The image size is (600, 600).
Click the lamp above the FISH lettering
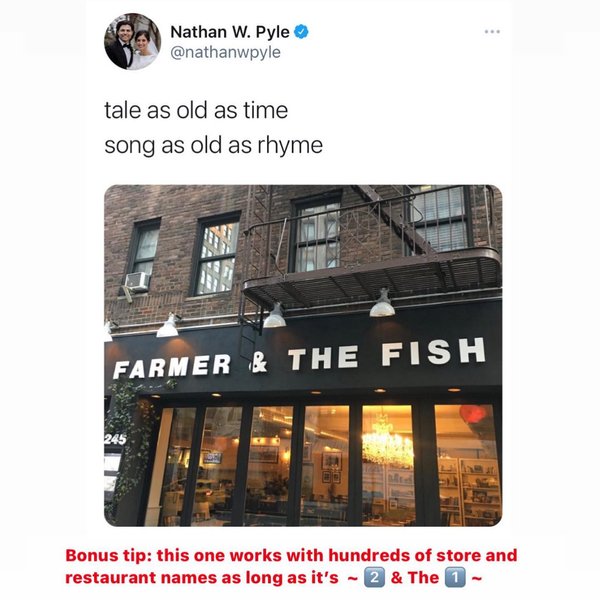(x=382, y=304)
